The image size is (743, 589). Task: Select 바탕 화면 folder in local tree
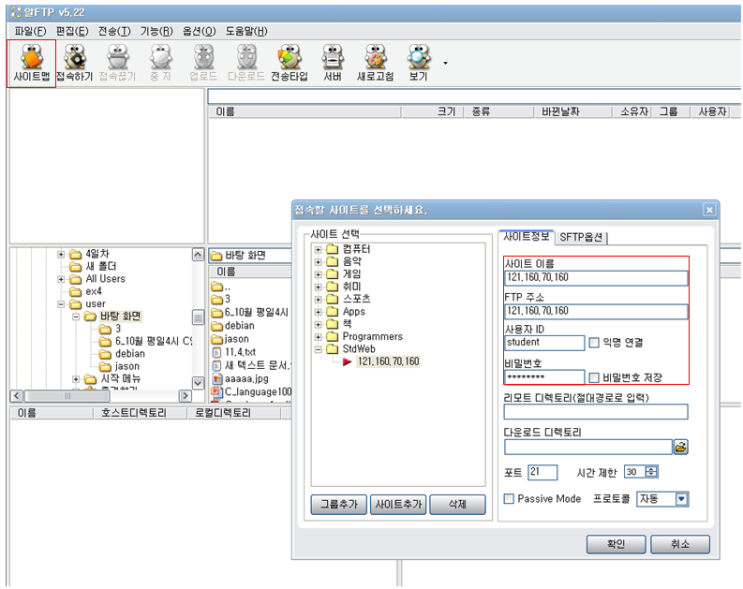pyautogui.click(x=120, y=316)
